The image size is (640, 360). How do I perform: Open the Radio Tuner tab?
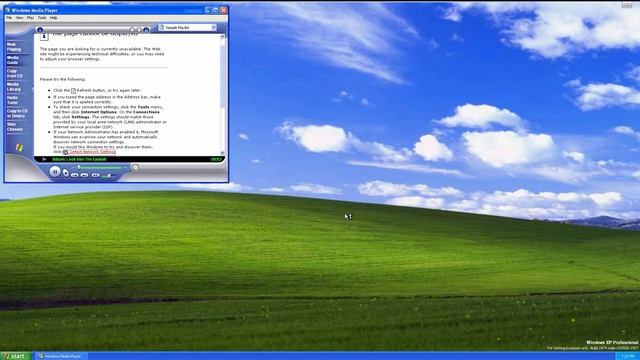point(13,100)
